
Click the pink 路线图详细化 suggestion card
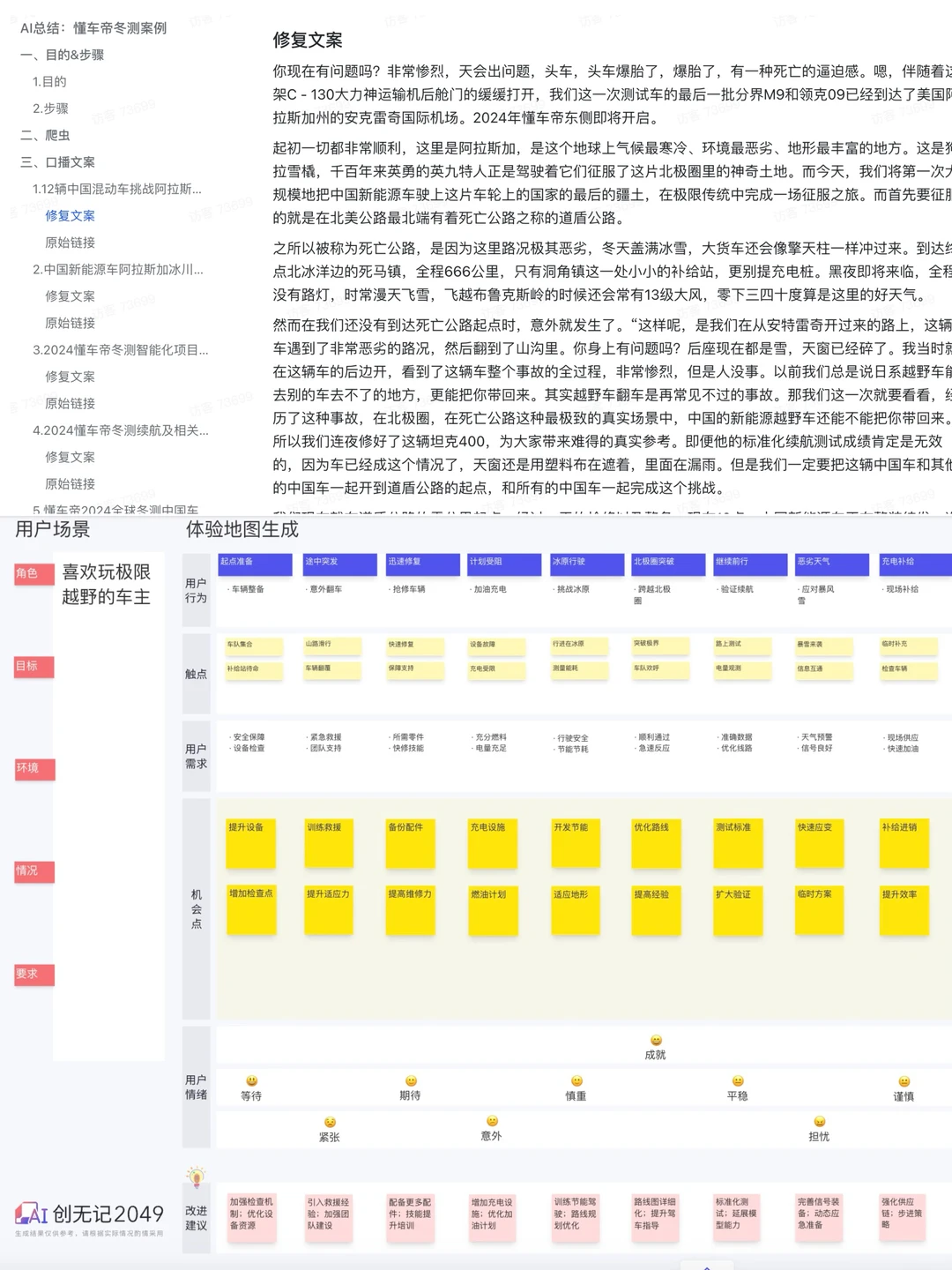point(657,1217)
